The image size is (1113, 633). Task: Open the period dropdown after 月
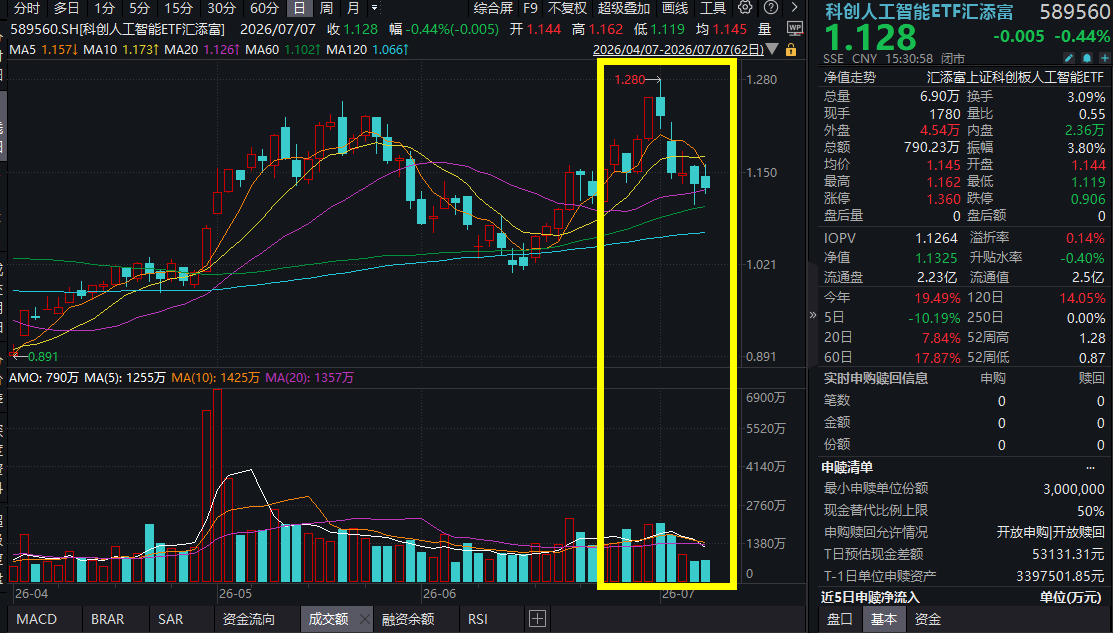point(375,8)
